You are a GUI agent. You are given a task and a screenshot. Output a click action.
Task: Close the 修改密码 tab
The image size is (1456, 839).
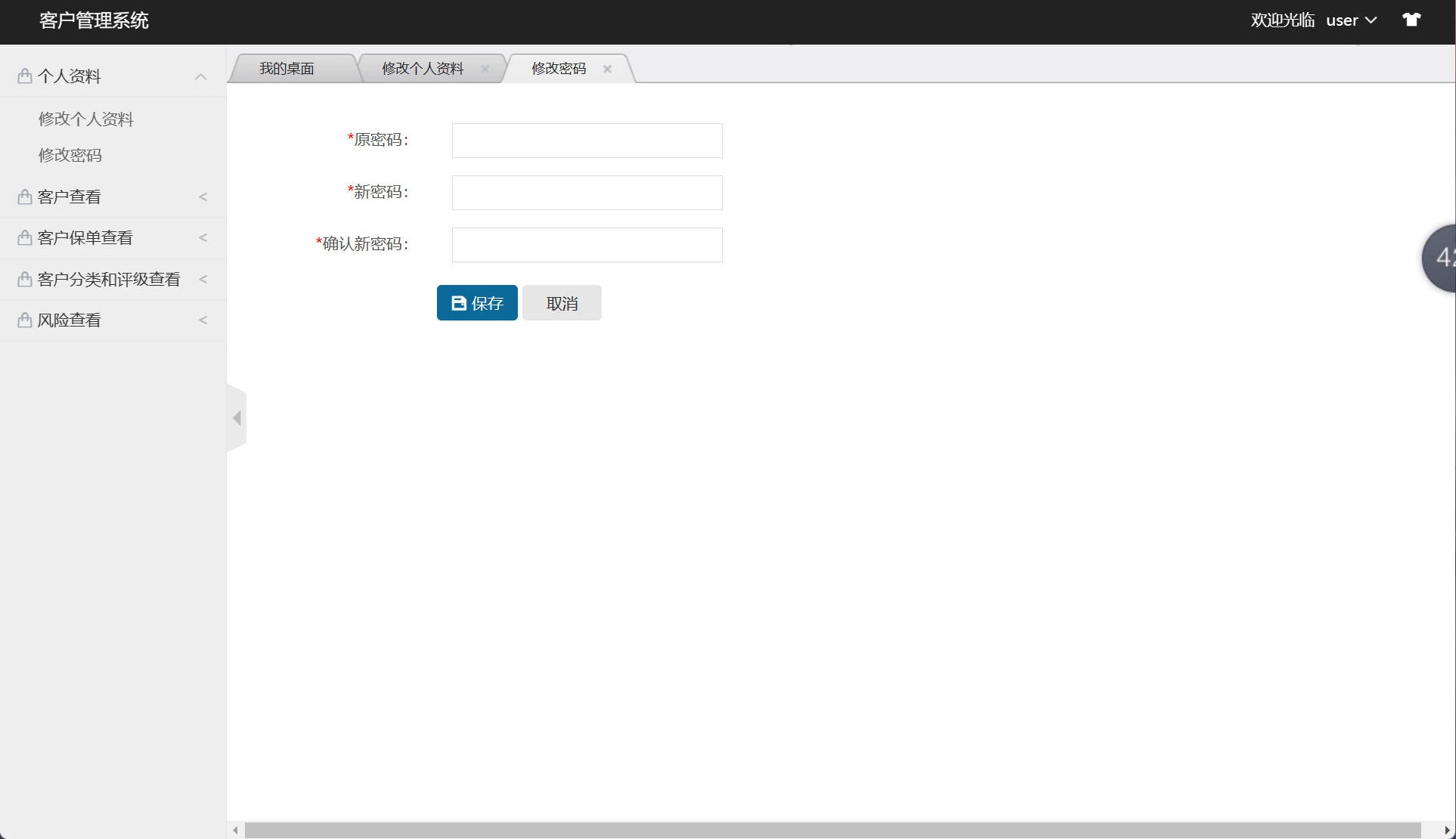[607, 69]
